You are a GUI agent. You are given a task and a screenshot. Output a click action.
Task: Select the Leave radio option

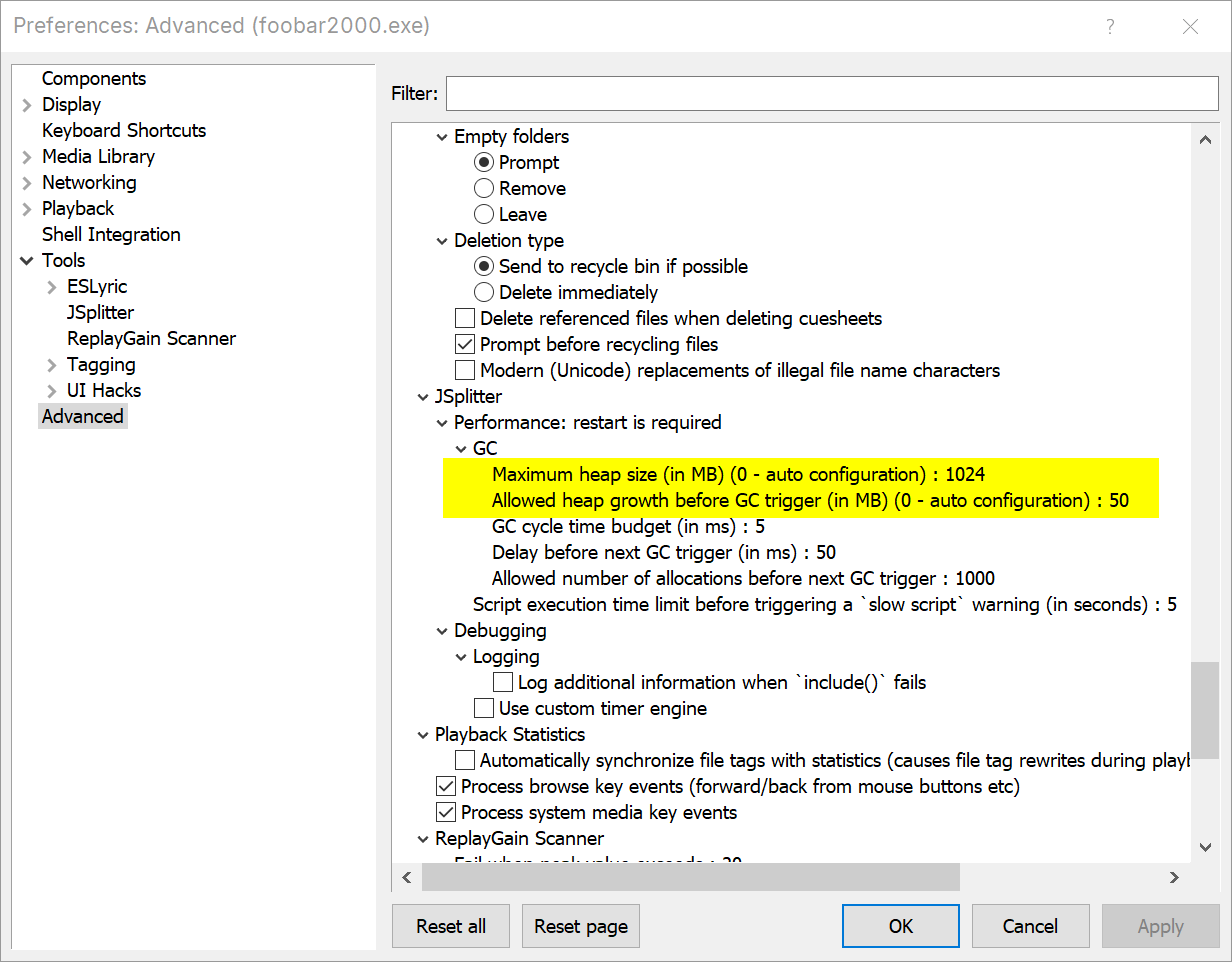[484, 214]
